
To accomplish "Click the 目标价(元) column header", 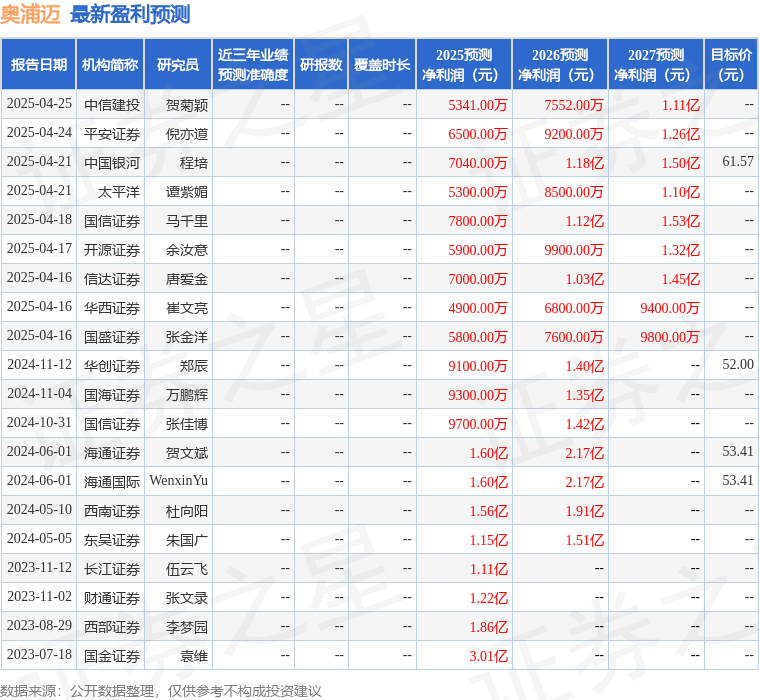I will [x=731, y=64].
